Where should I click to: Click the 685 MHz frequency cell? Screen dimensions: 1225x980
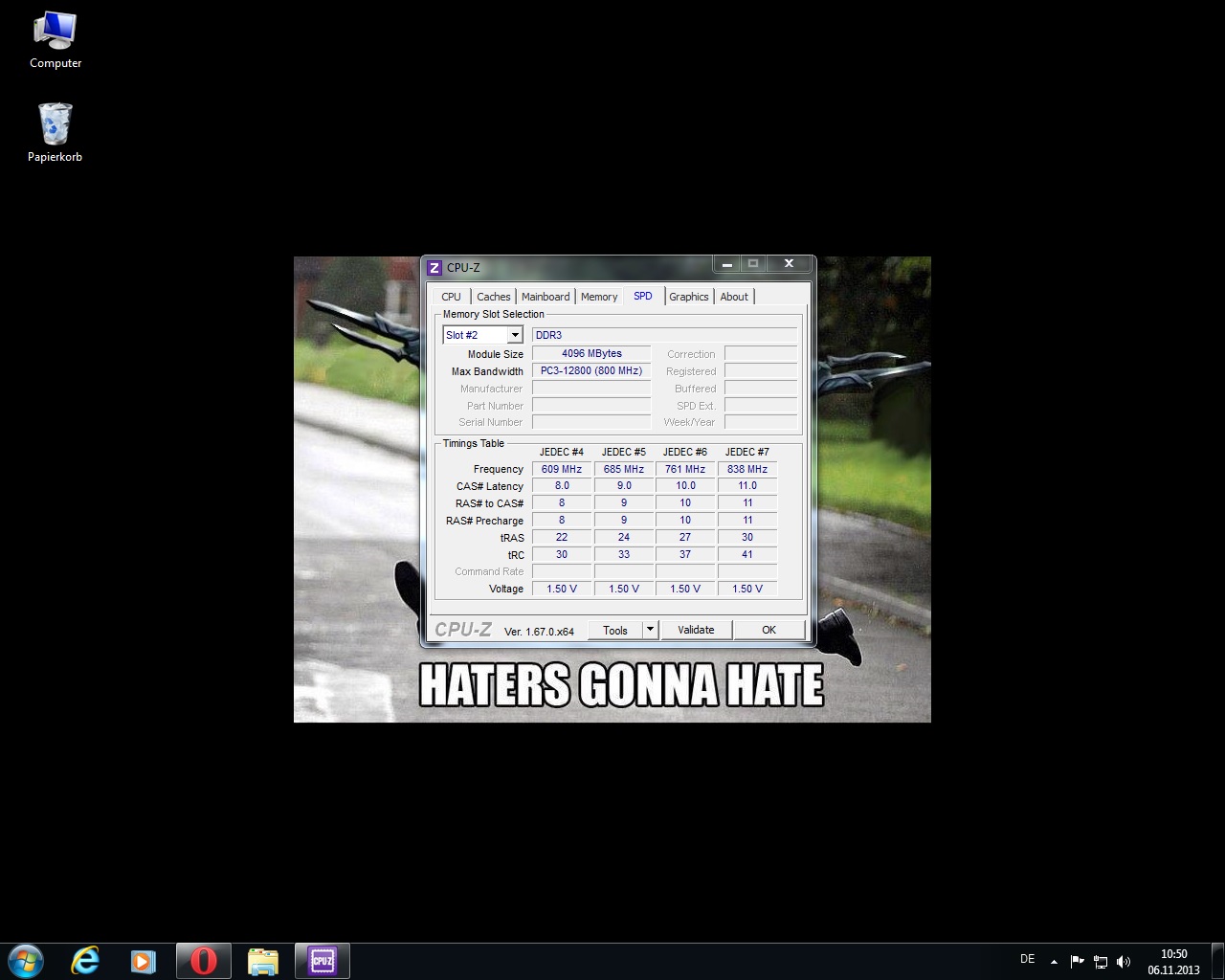pos(624,469)
